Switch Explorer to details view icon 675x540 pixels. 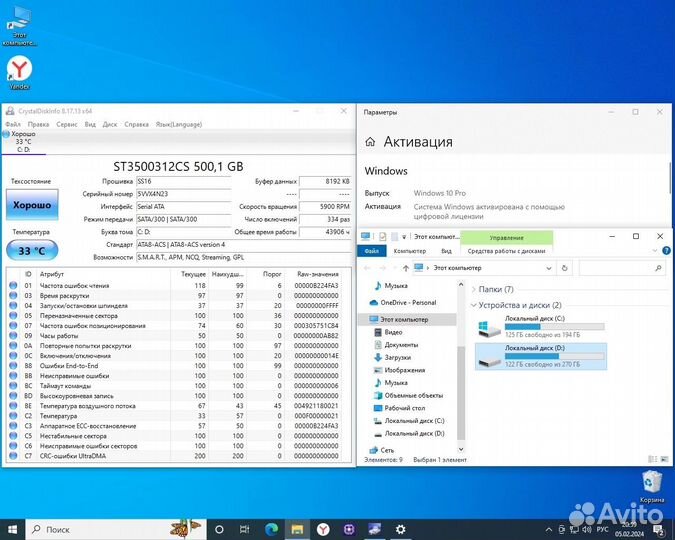coord(653,459)
